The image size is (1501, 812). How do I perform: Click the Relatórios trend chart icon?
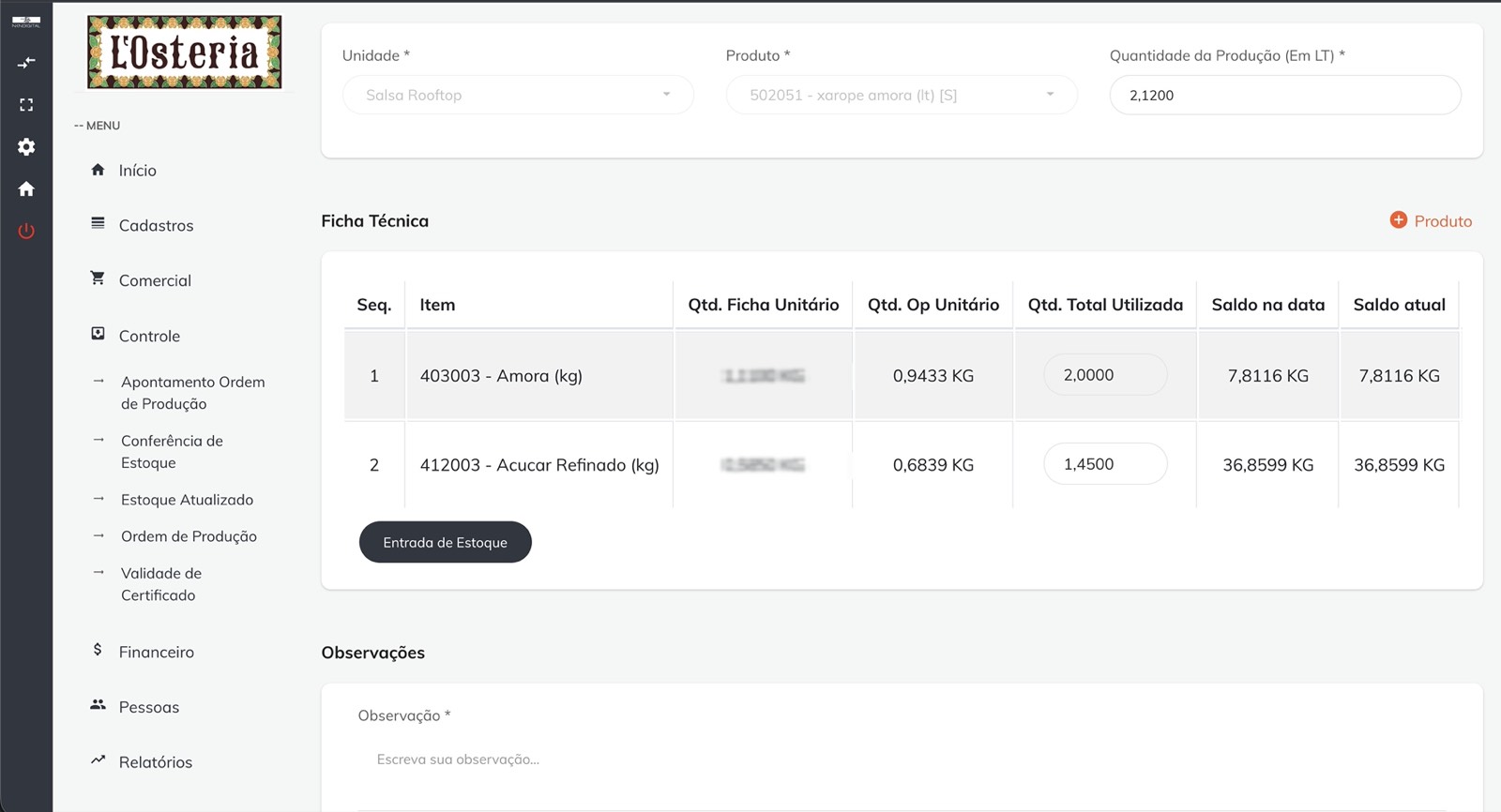[x=98, y=760]
